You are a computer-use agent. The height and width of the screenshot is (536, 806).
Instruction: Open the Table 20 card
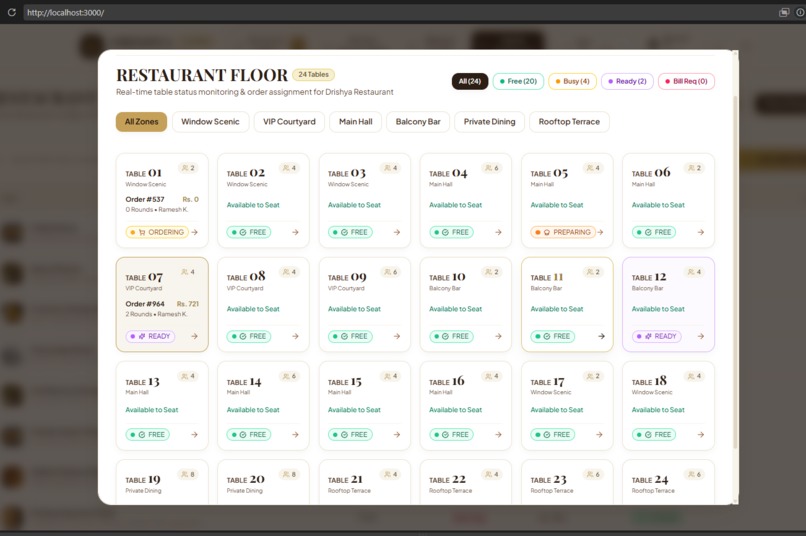tap(263, 482)
